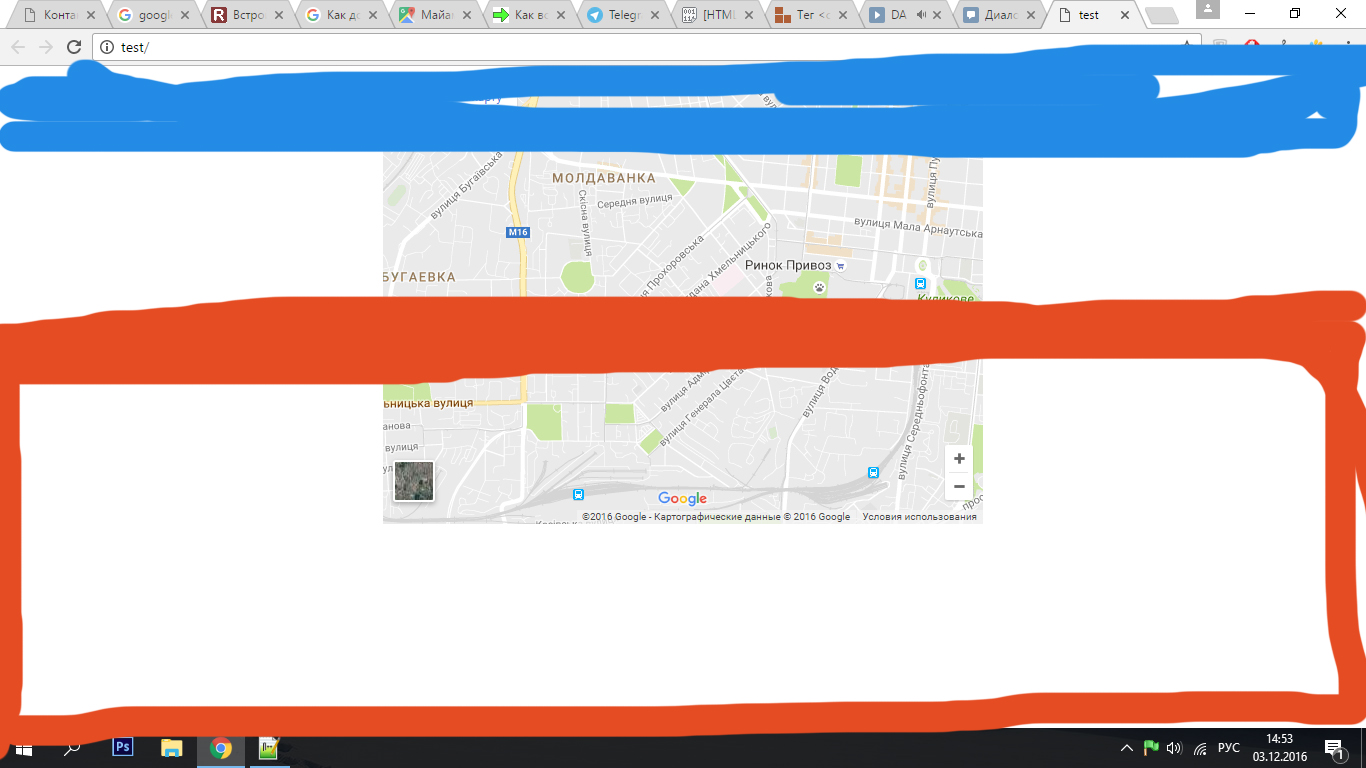
Task: Open Windows taskbar search
Action: click(72, 748)
